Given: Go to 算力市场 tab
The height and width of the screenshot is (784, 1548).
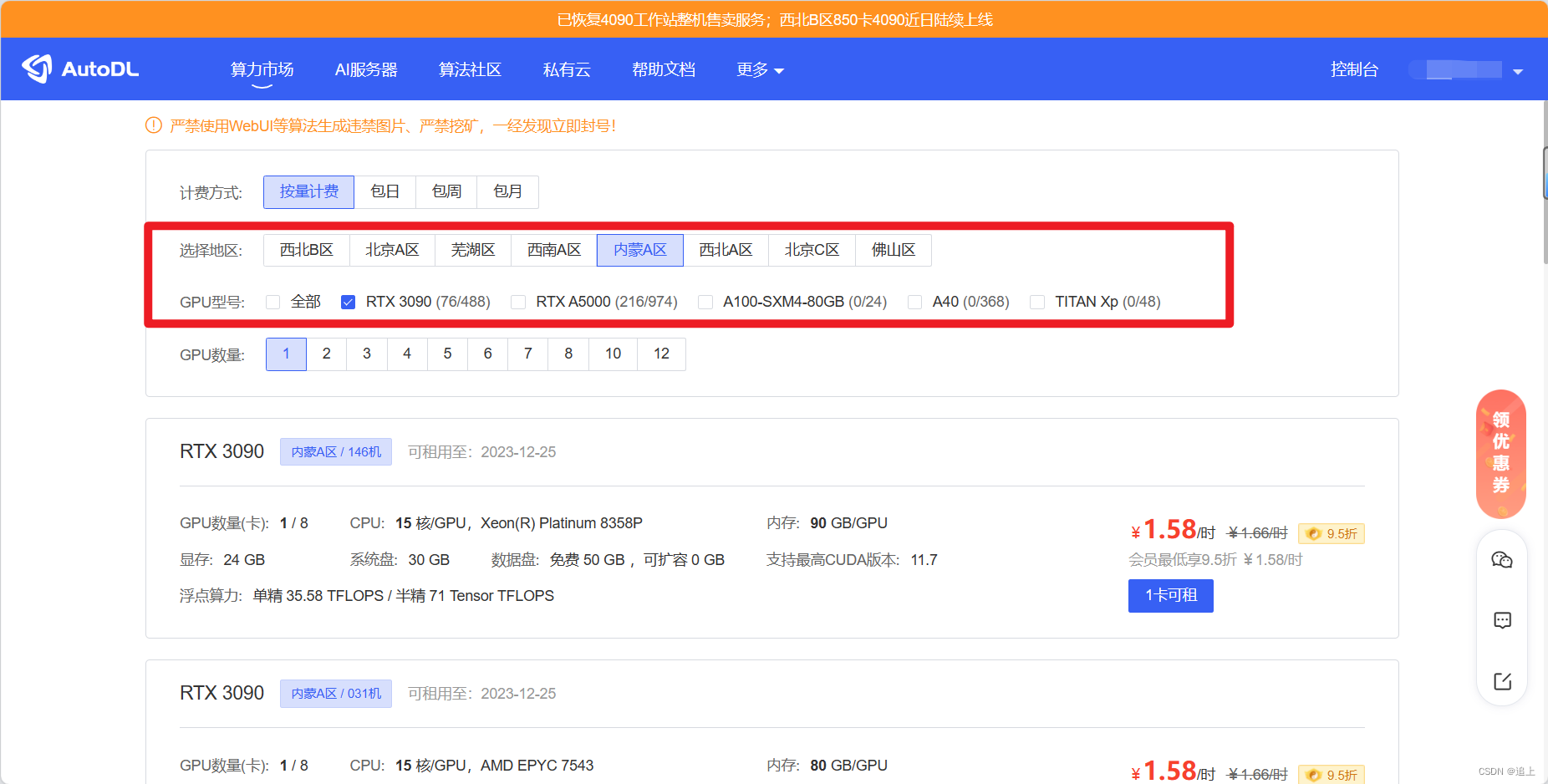Looking at the screenshot, I should click(262, 69).
